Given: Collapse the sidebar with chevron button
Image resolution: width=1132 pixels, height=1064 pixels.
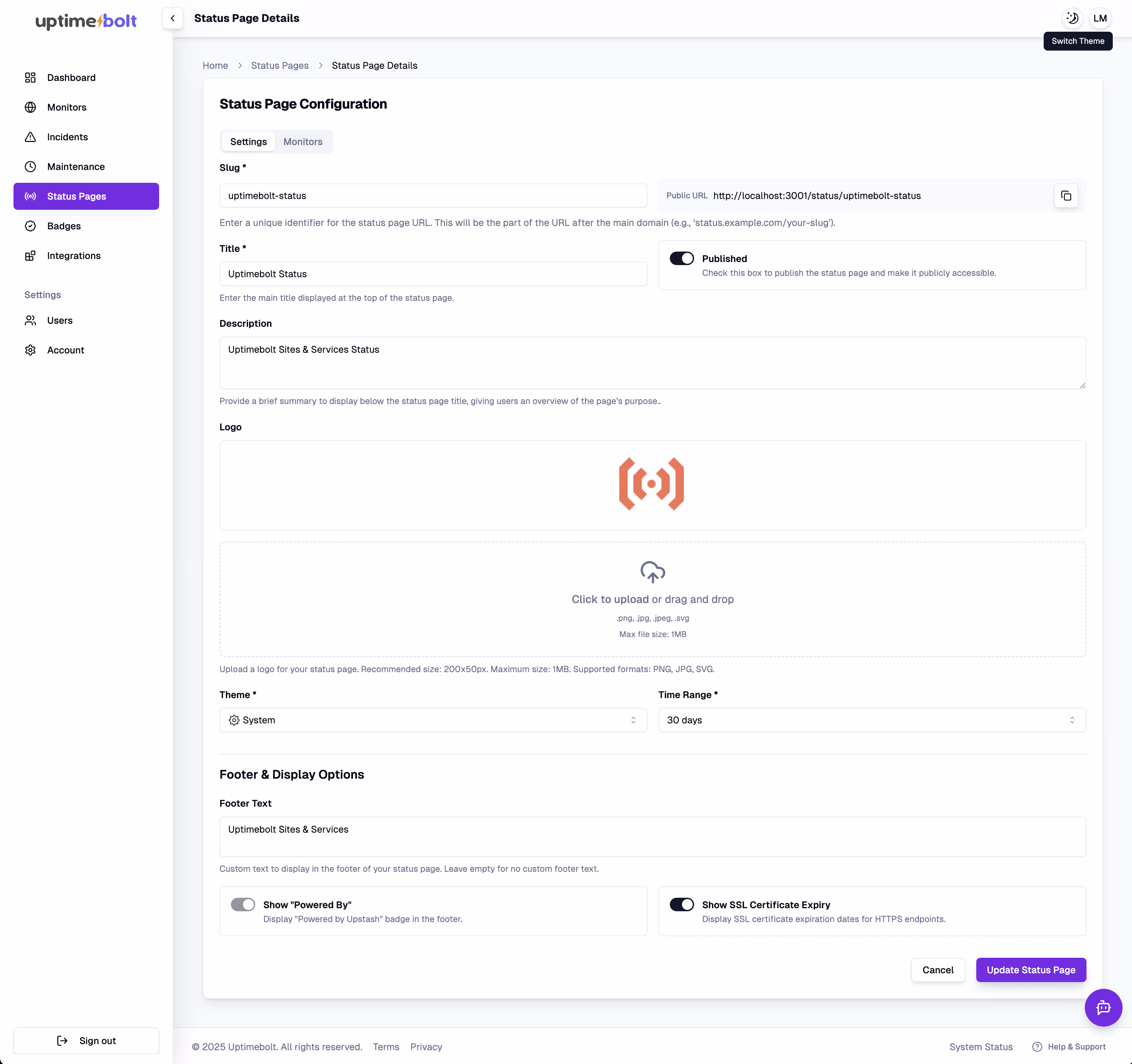Looking at the screenshot, I should [x=173, y=18].
